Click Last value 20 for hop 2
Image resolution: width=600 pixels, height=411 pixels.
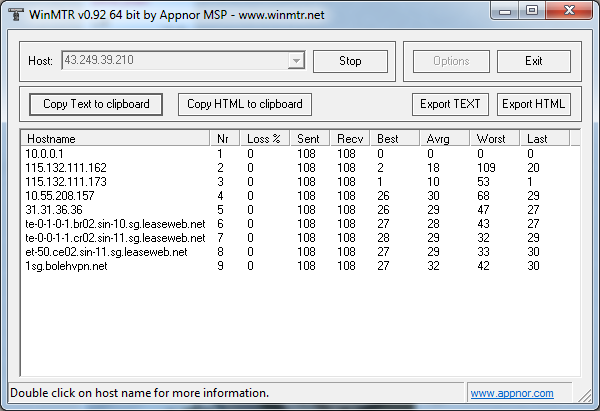tap(533, 168)
